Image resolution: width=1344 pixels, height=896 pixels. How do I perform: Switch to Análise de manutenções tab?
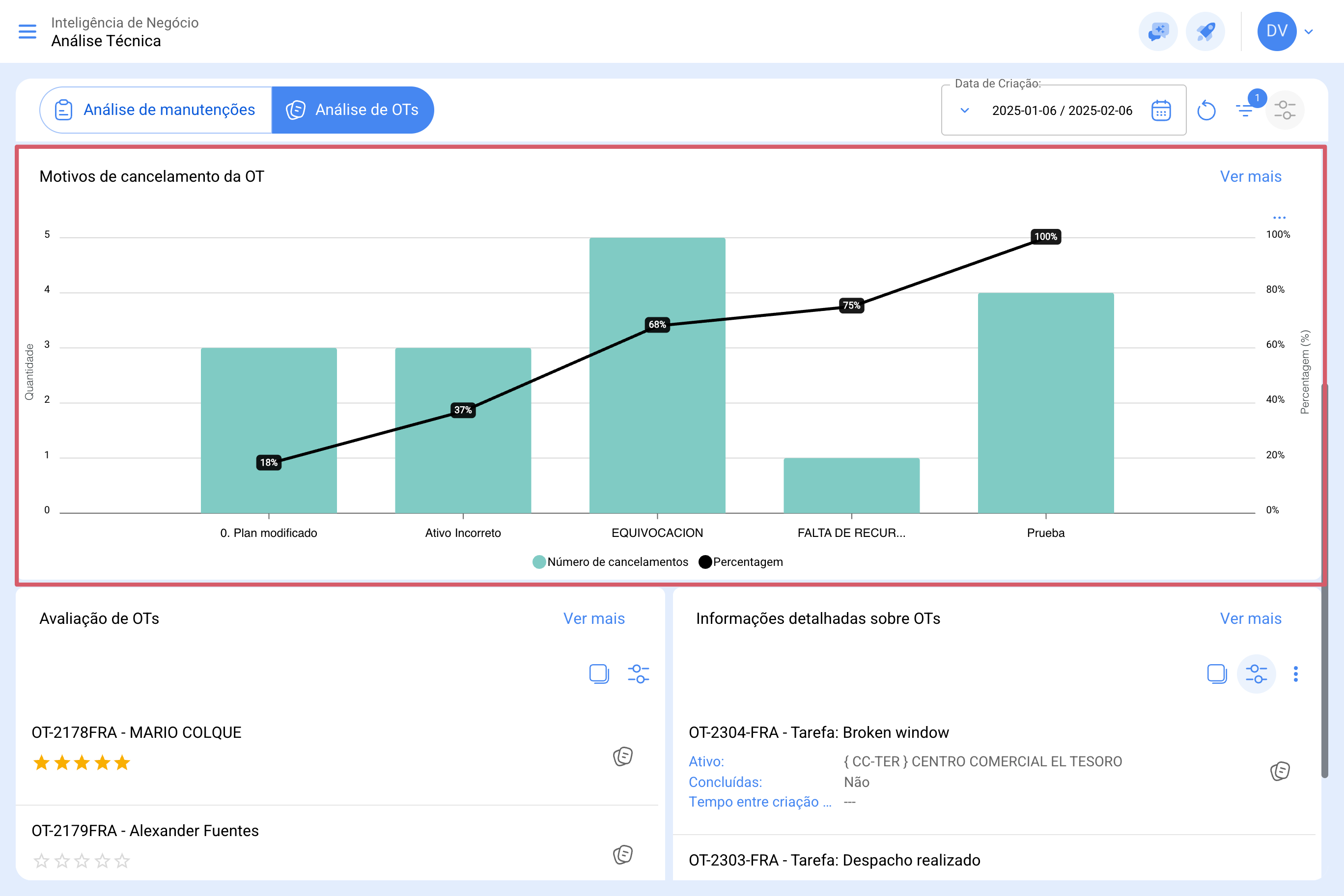tap(156, 110)
